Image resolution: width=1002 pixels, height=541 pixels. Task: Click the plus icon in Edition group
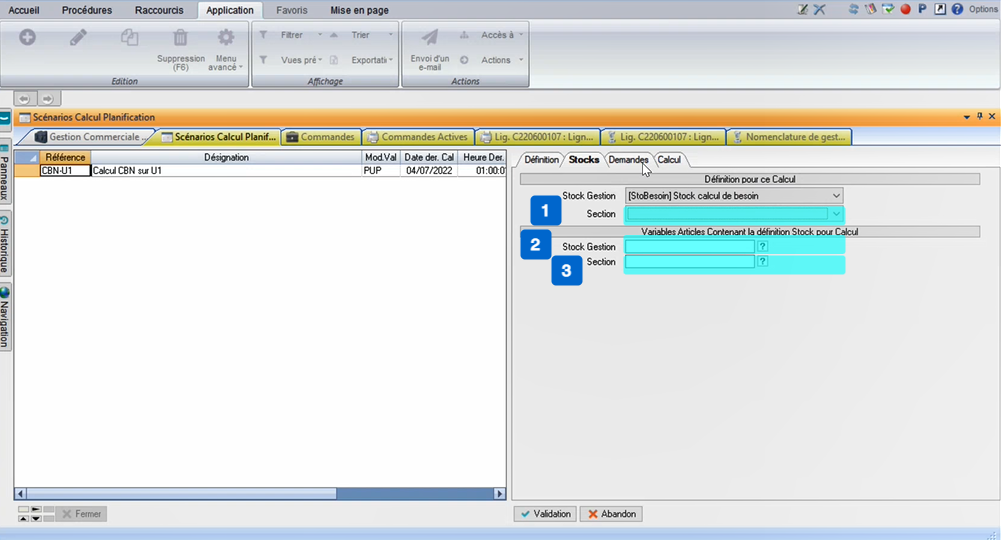27,37
